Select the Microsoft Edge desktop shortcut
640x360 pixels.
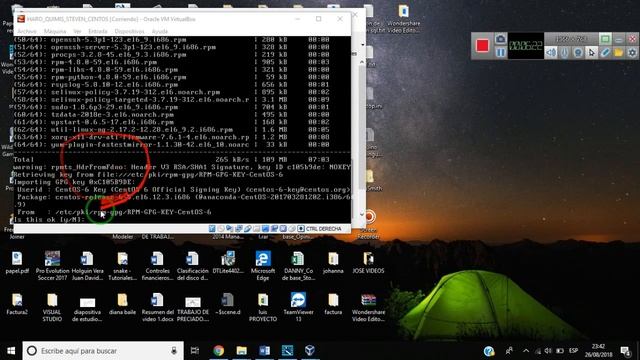[x=263, y=266]
